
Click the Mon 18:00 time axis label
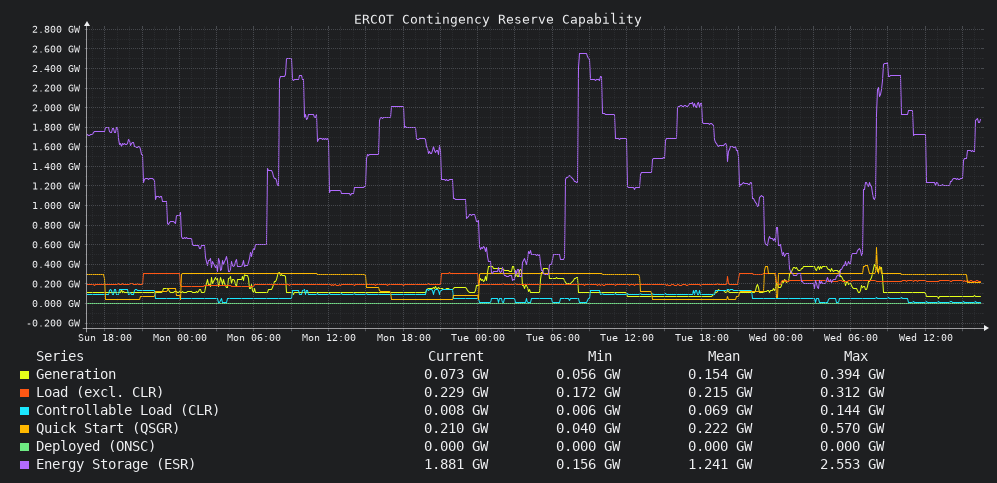click(403, 338)
